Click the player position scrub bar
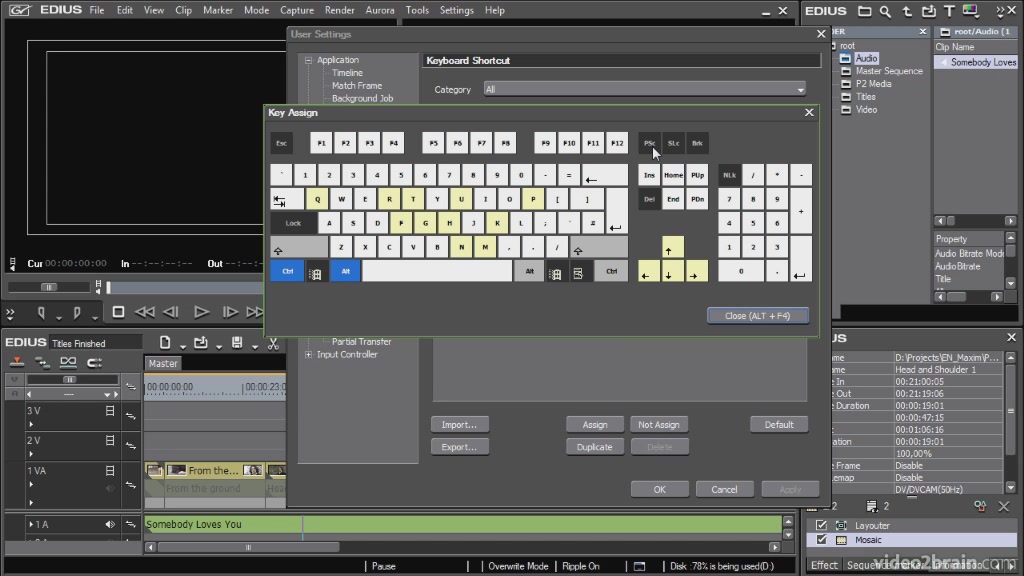Viewport: 1024px width, 576px height. 185,287
